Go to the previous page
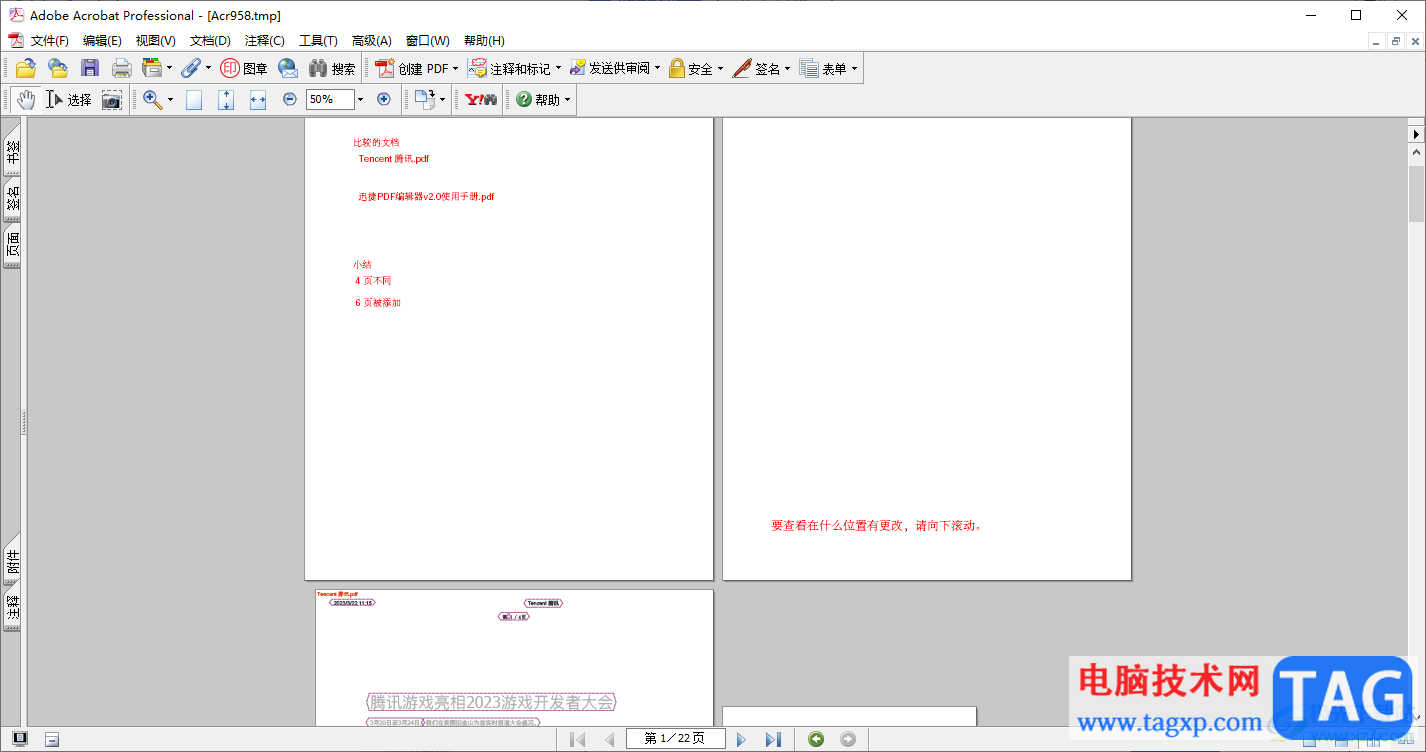The width and height of the screenshot is (1426, 752). click(x=609, y=739)
